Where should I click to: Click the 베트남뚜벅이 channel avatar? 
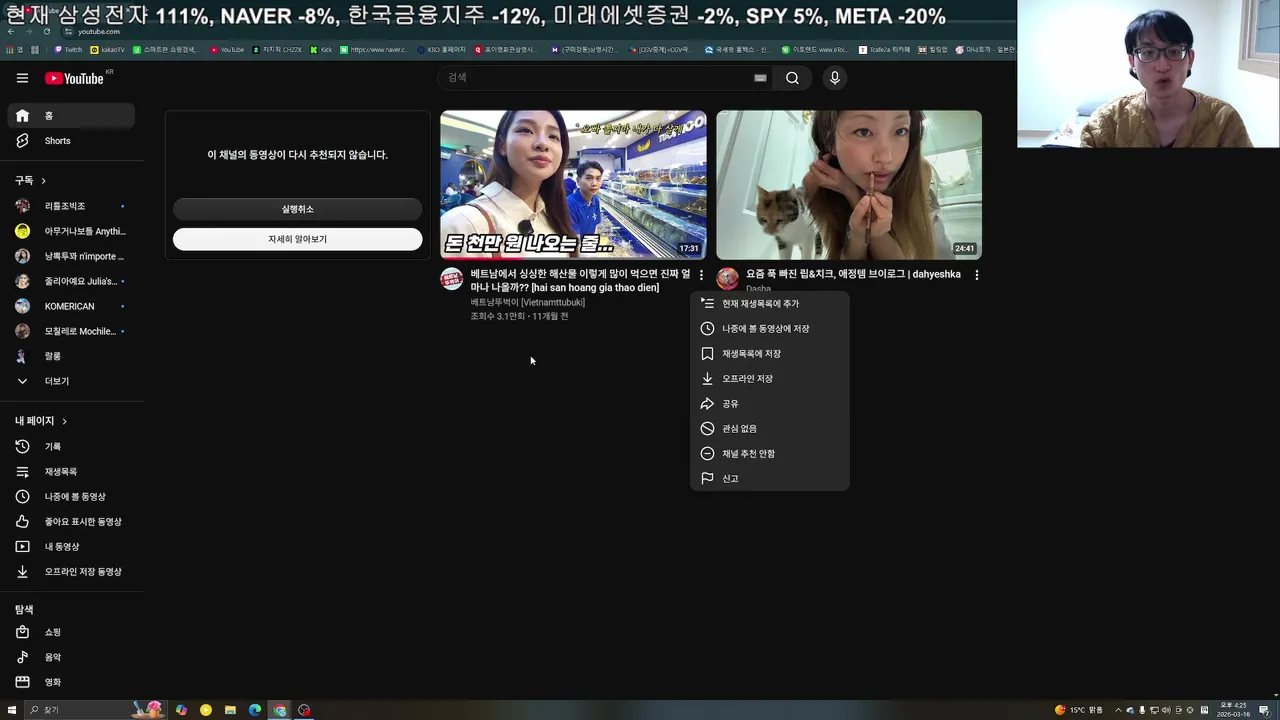point(452,279)
